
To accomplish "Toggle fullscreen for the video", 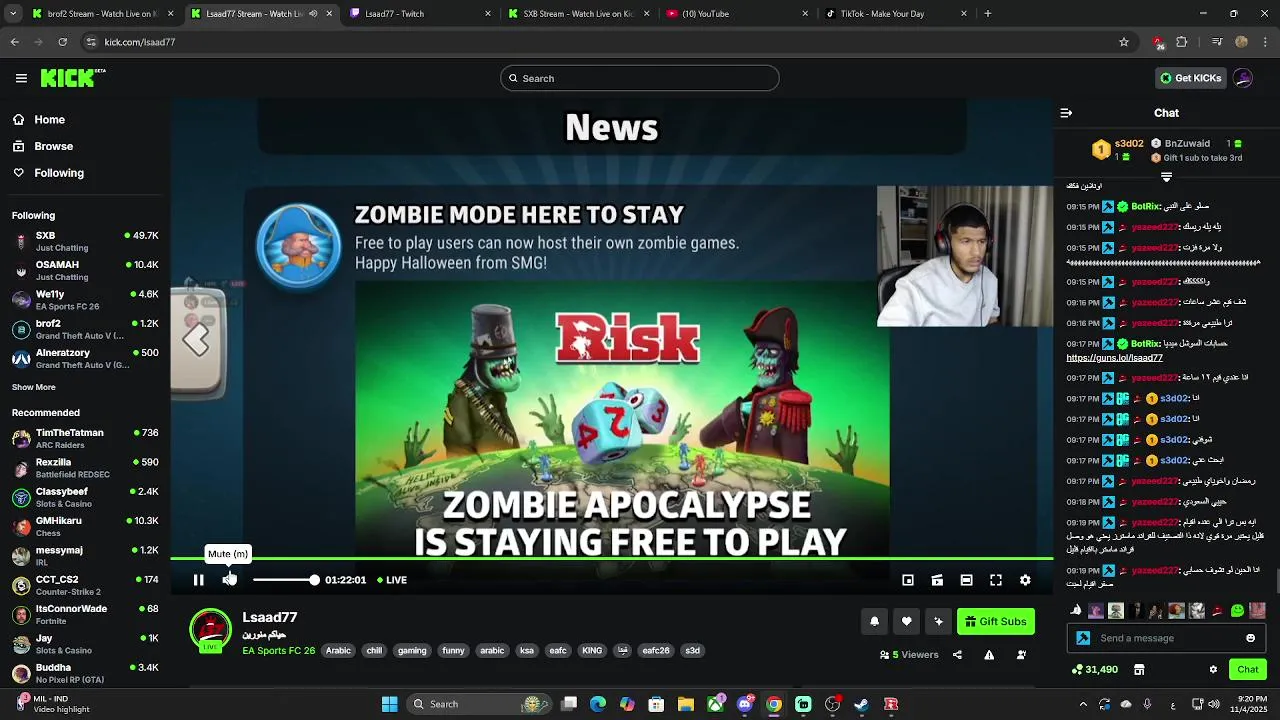I will pyautogui.click(x=996, y=580).
